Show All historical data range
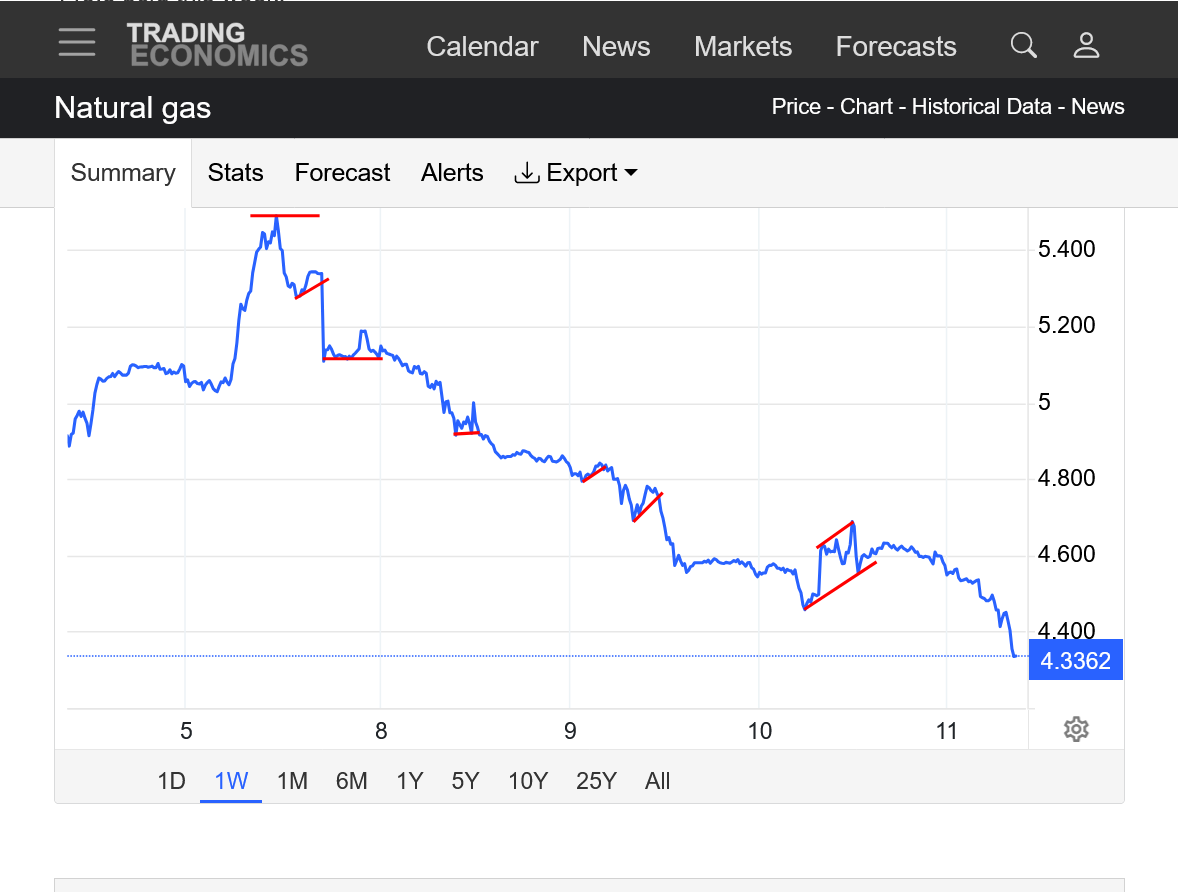This screenshot has width=1178, height=892. [x=657, y=781]
